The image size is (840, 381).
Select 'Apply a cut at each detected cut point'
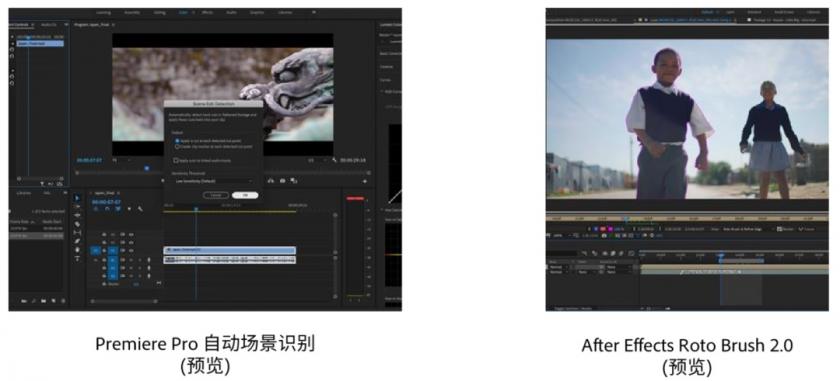pyautogui.click(x=177, y=140)
